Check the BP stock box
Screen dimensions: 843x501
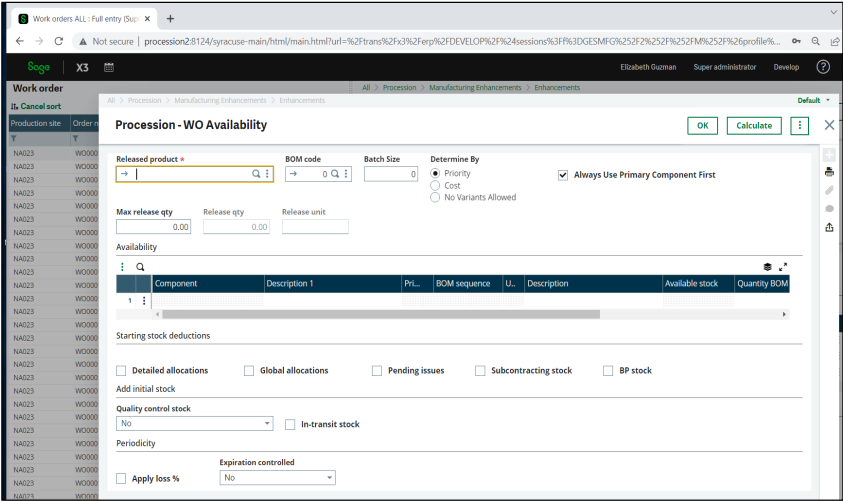(608, 371)
